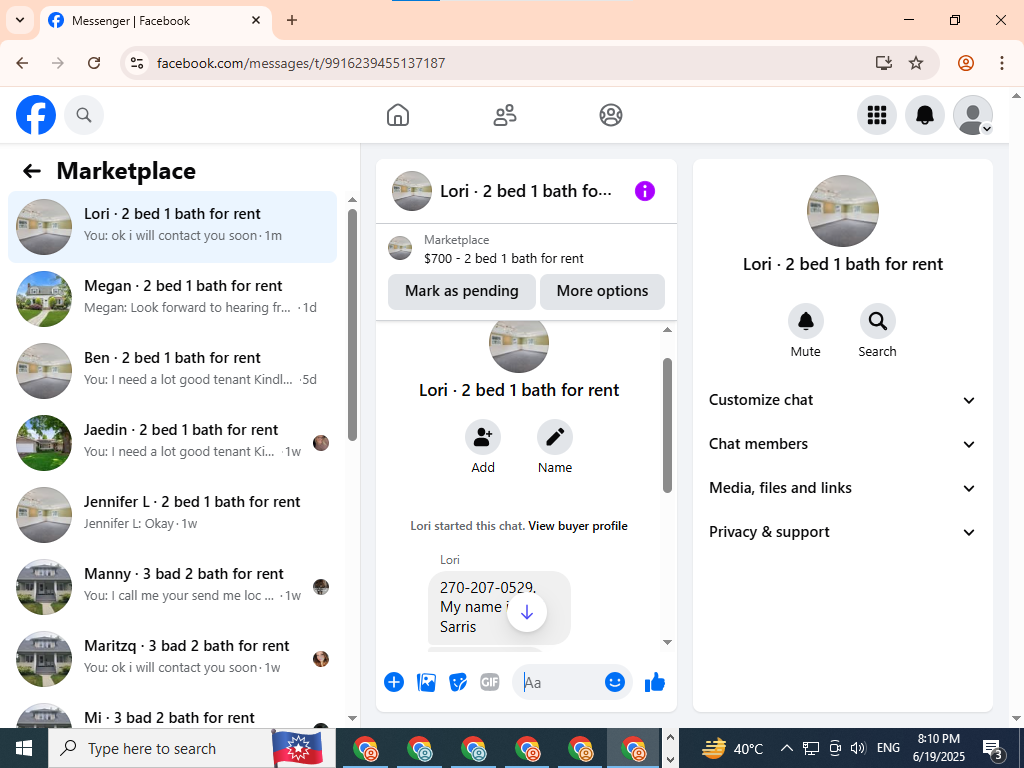Open the Facebook search magnifier

click(84, 115)
